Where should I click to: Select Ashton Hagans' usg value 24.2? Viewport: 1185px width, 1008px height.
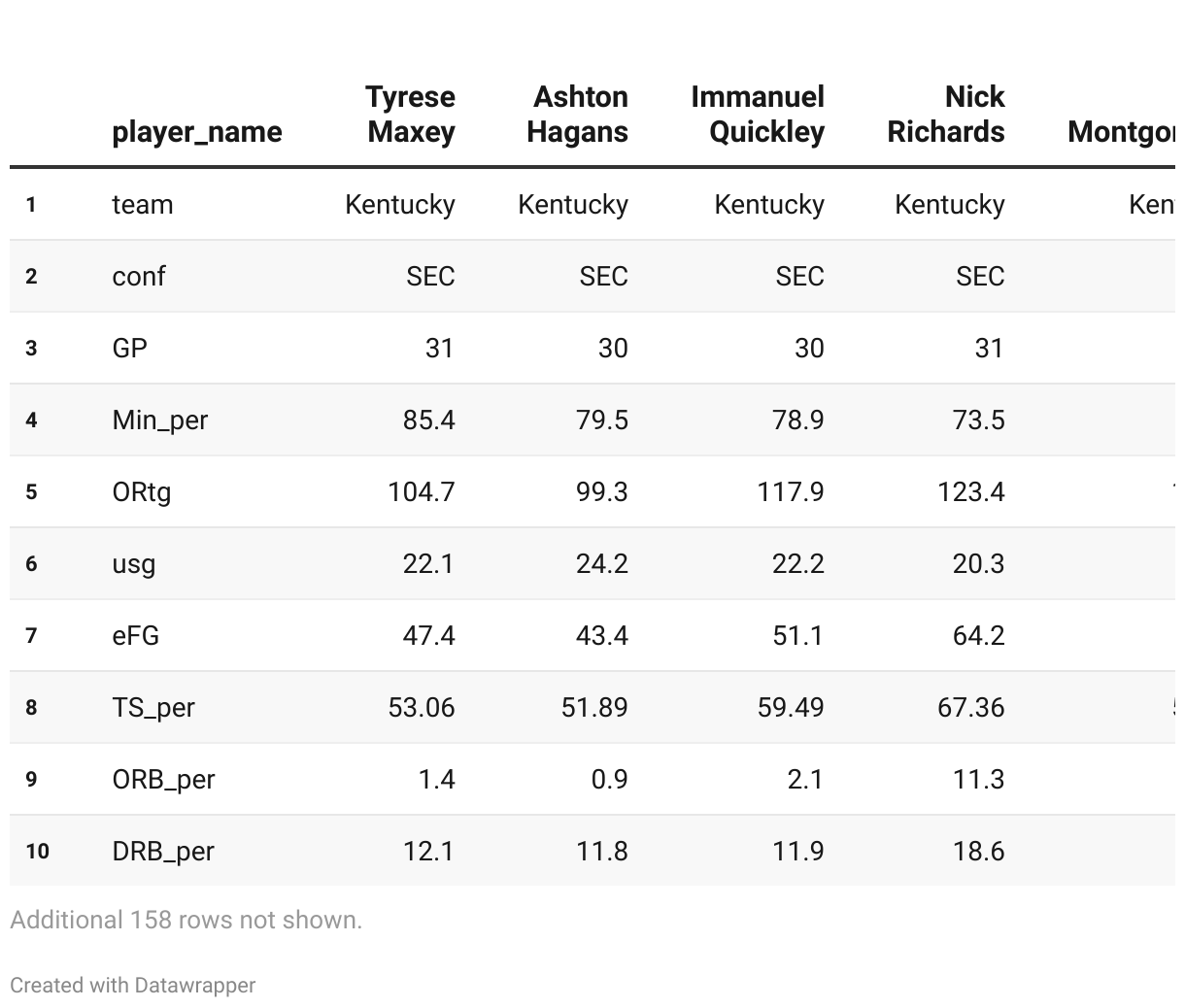pyautogui.click(x=601, y=564)
